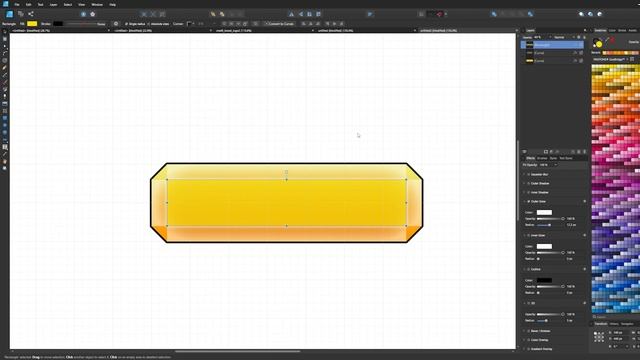640x360 pixels.
Task: Set no fill with the red None icon
Action: click(x=612, y=40)
